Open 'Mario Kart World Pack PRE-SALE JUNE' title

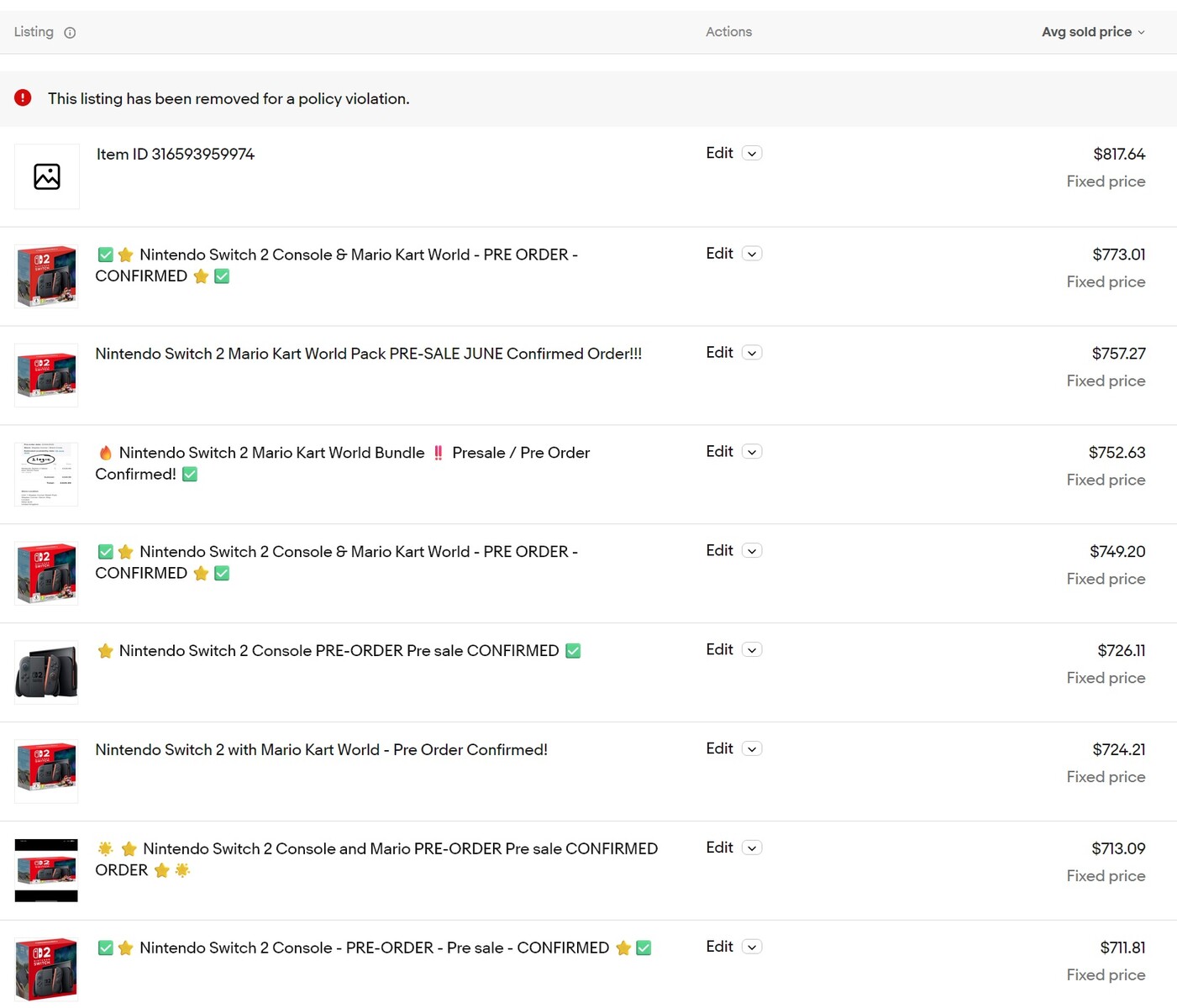(369, 354)
